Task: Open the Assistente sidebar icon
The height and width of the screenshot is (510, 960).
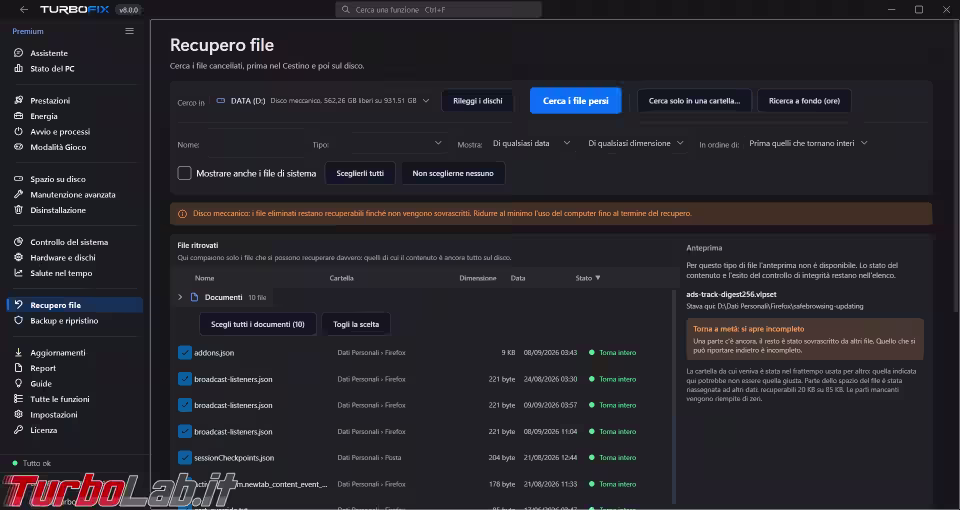Action: 18,53
